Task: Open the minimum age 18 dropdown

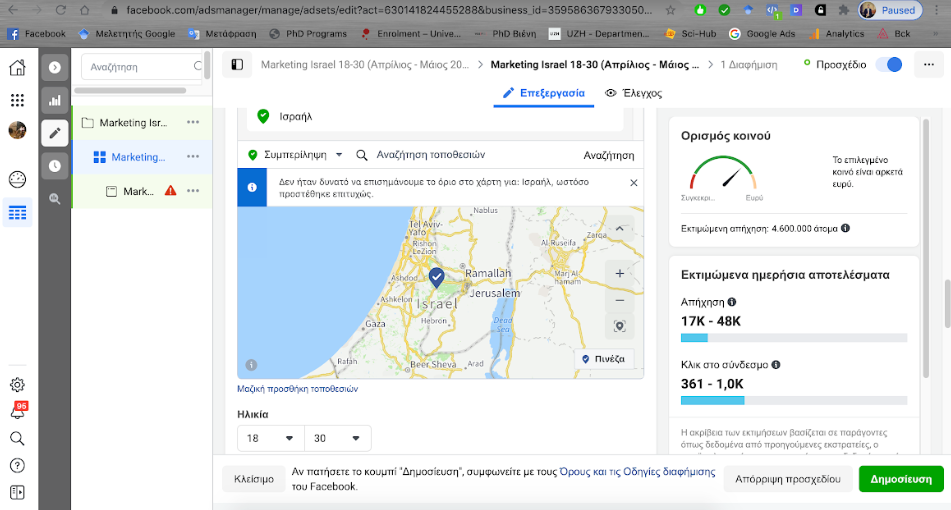Action: coord(271,438)
